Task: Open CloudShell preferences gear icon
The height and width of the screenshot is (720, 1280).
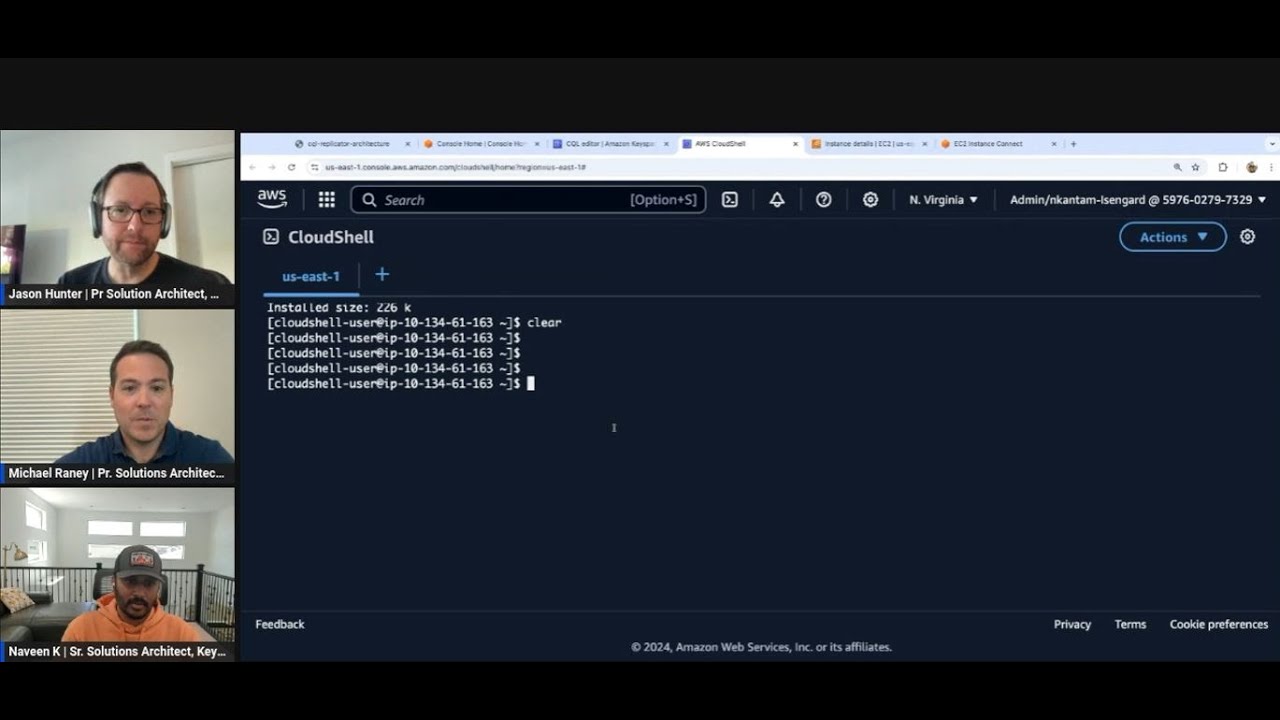Action: (1247, 237)
